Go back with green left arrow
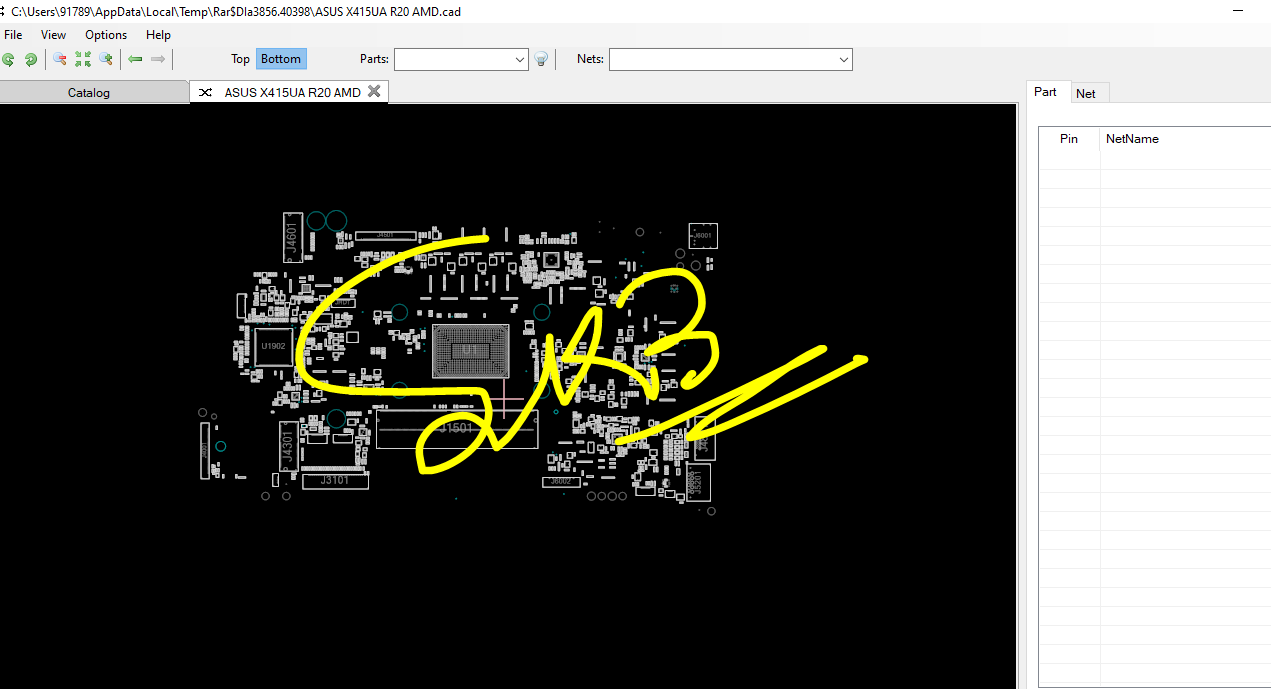This screenshot has height=689, width=1271. click(x=135, y=59)
